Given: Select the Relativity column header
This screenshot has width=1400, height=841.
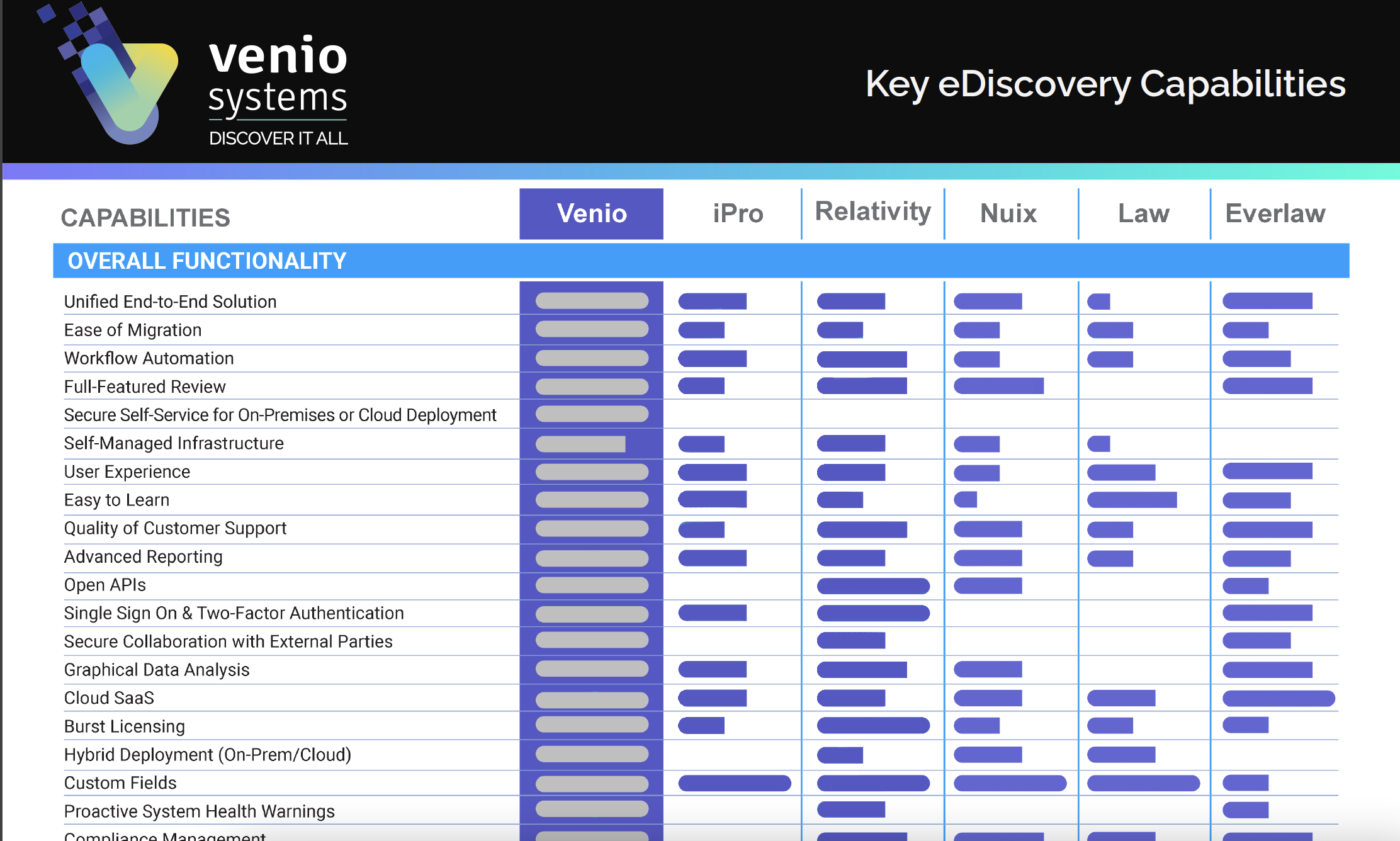Looking at the screenshot, I should (x=872, y=212).
